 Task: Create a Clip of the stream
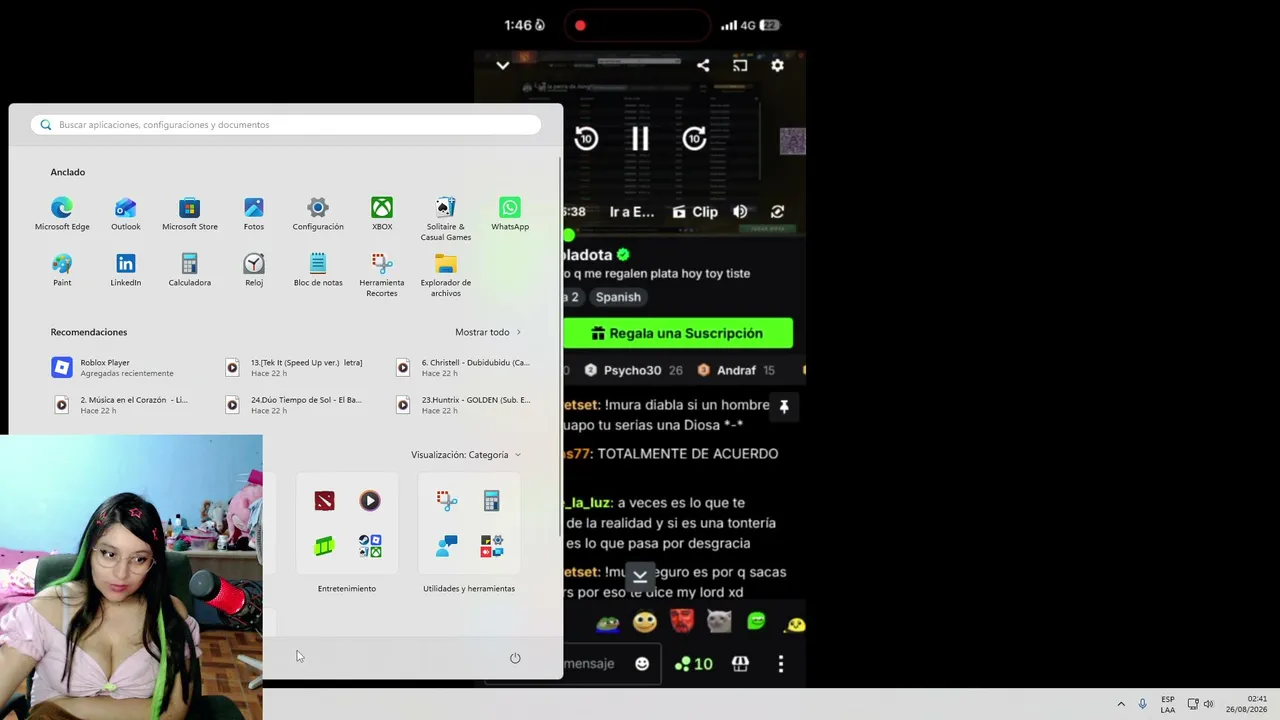(695, 212)
